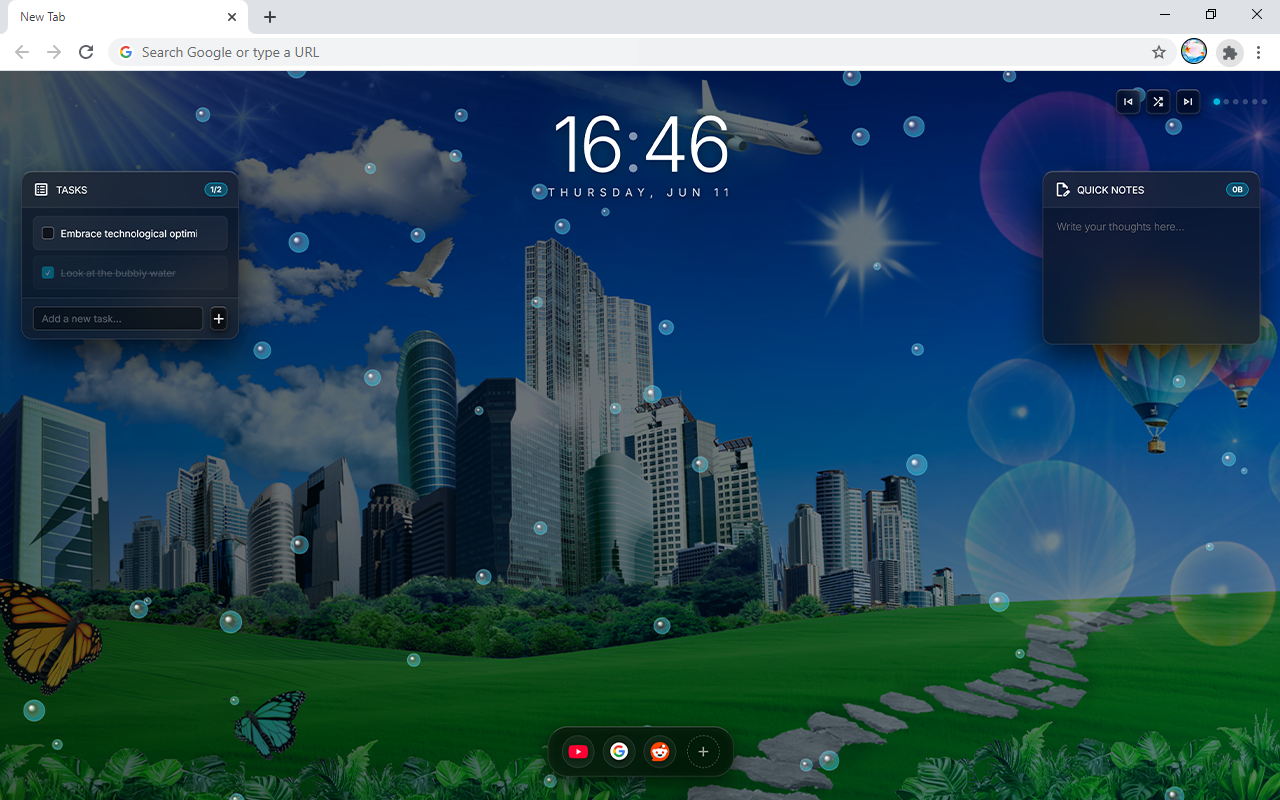Focus the Search Google or type a URL bar

click(x=640, y=52)
